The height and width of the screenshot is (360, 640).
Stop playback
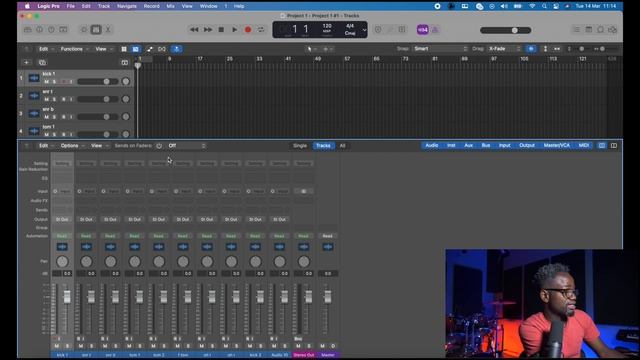point(221,30)
